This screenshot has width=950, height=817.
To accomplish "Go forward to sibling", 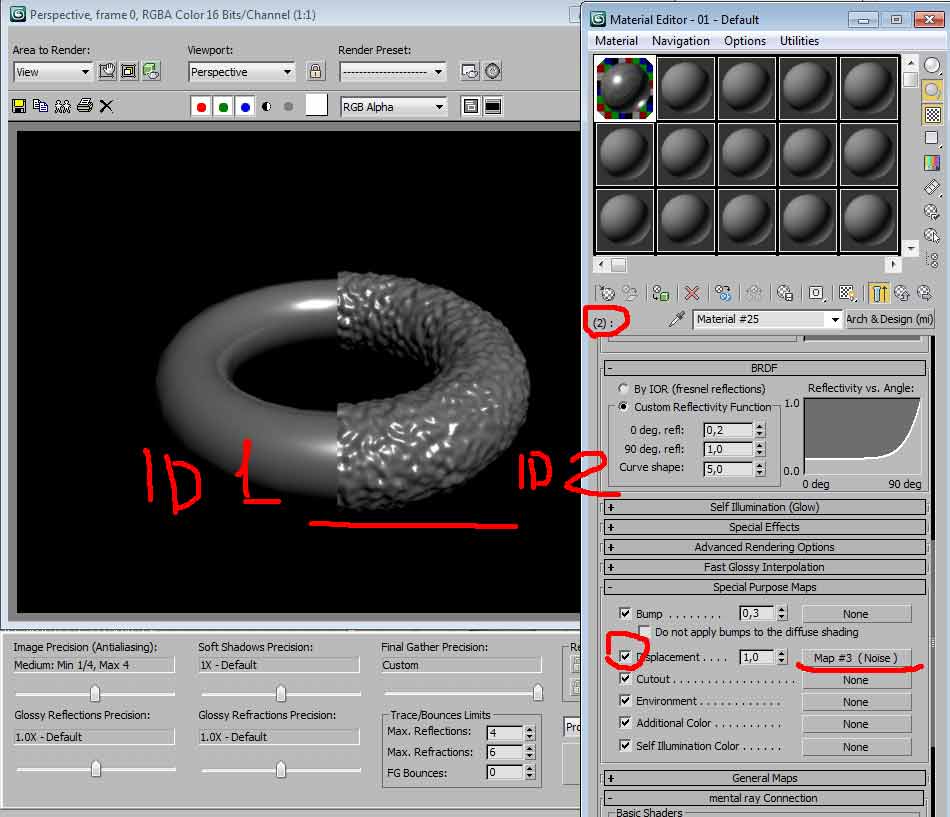I will [x=925, y=293].
